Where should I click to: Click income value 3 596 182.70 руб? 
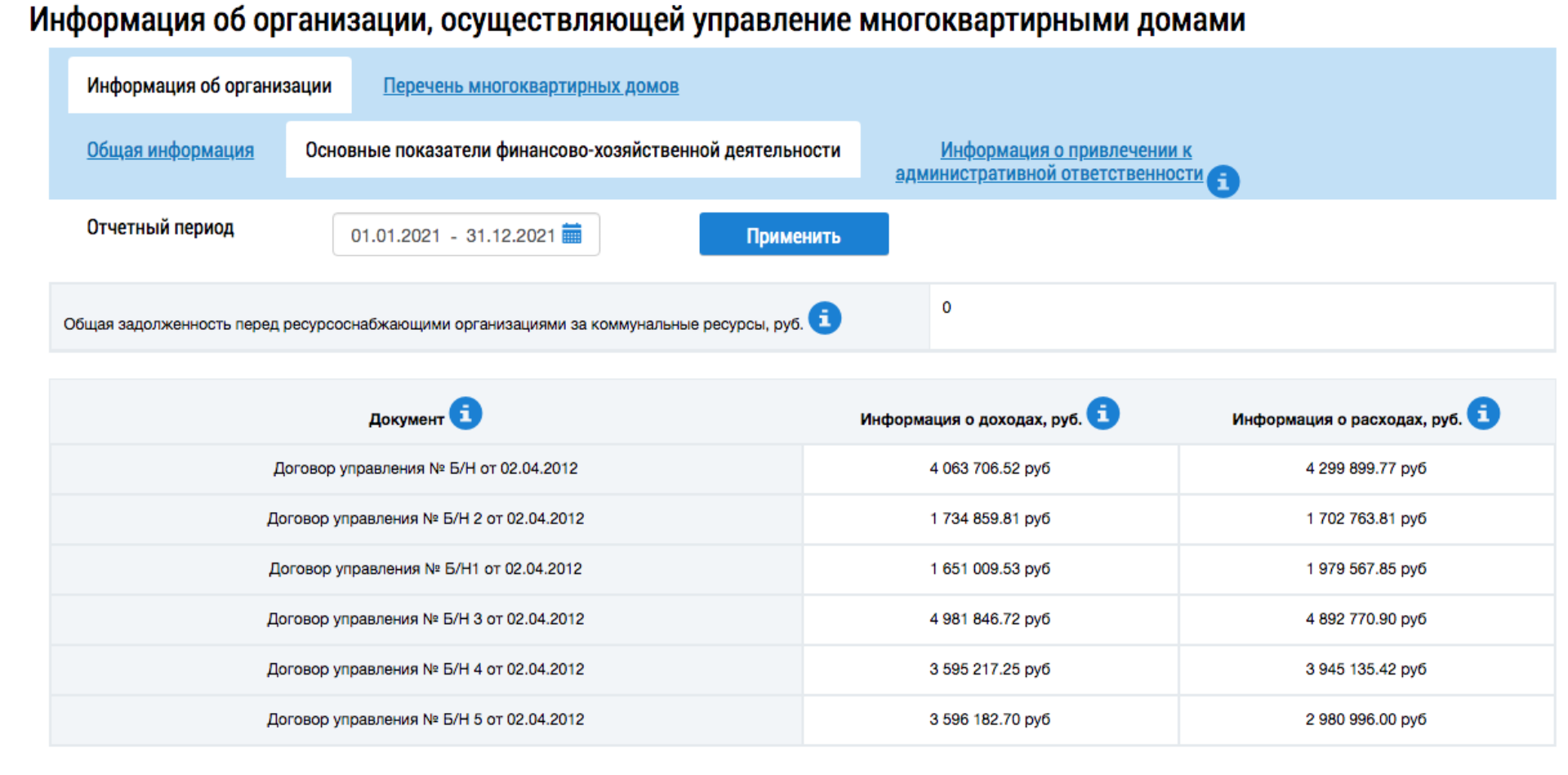pos(990,719)
